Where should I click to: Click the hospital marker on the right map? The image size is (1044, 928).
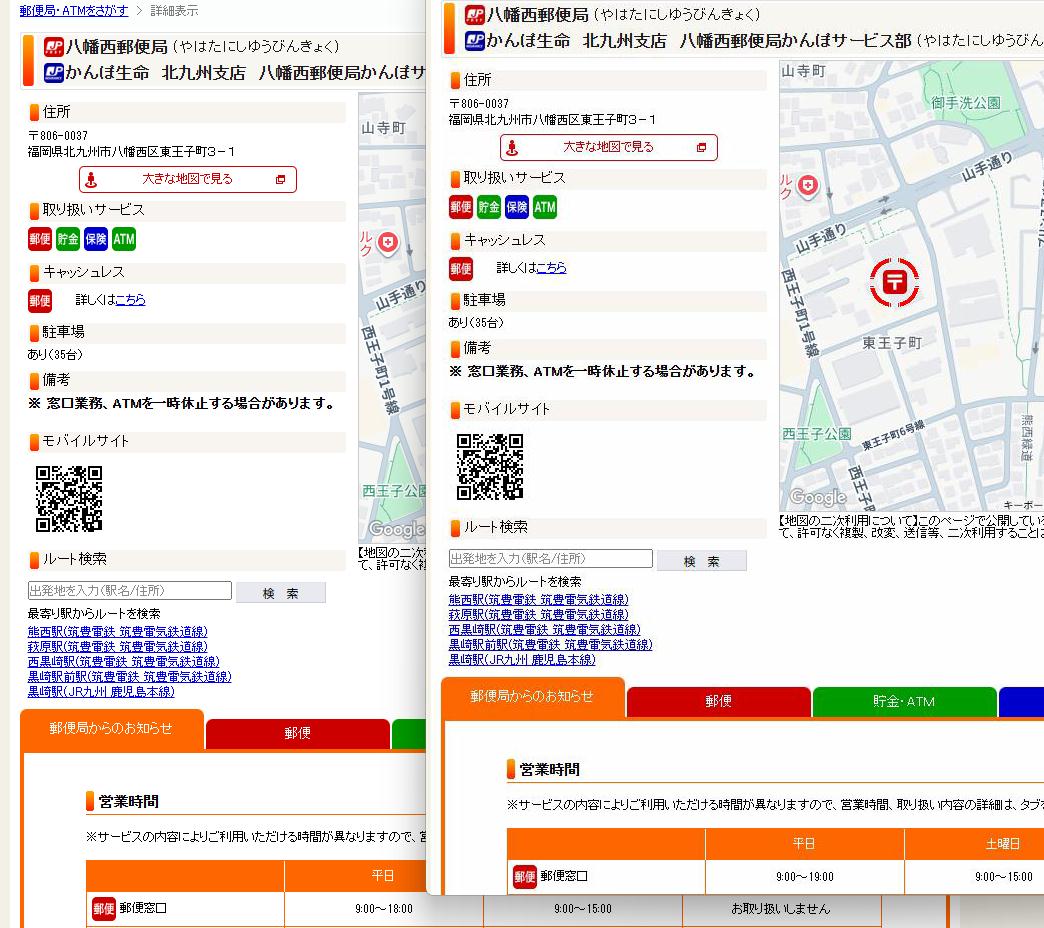808,186
